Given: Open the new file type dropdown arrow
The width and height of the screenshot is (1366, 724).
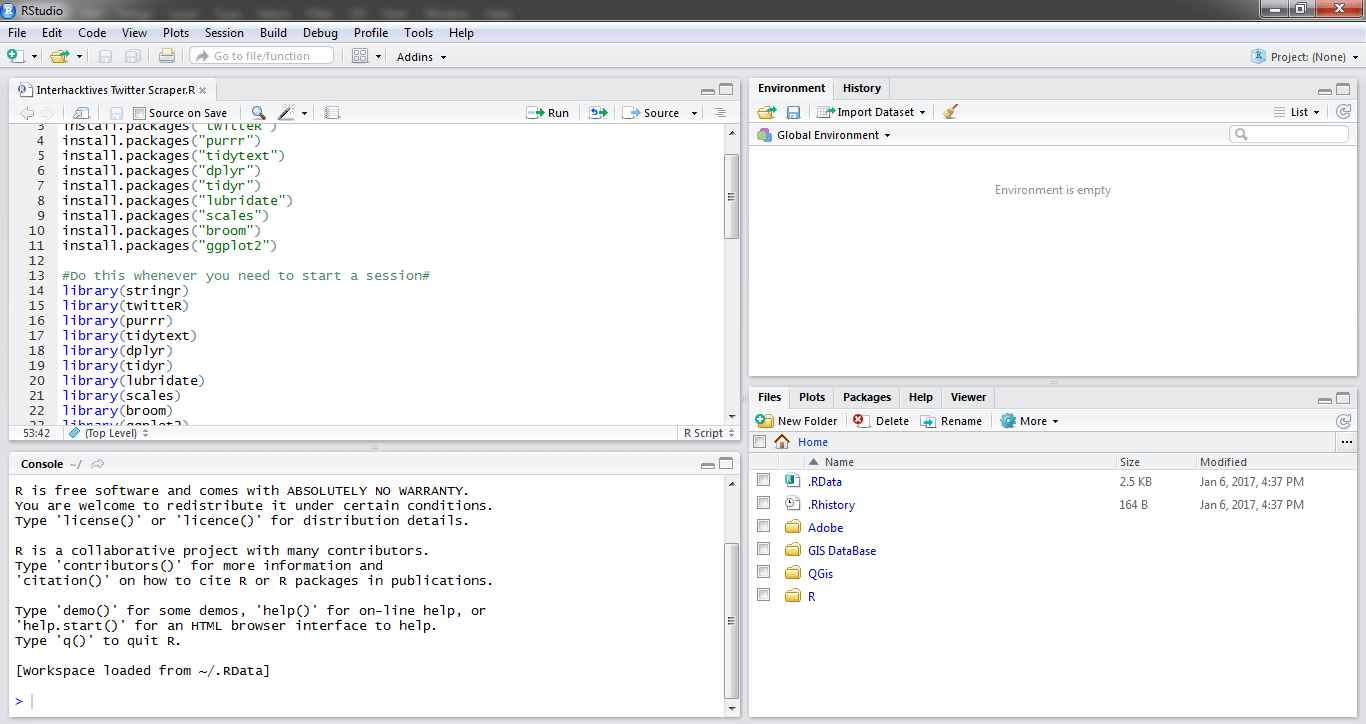Looking at the screenshot, I should 34,57.
